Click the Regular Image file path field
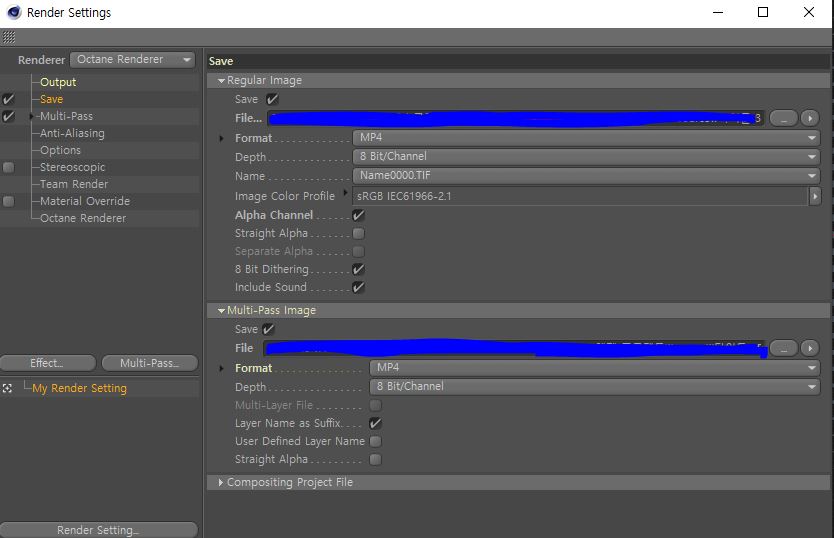Image resolution: width=834 pixels, height=538 pixels. pos(516,118)
